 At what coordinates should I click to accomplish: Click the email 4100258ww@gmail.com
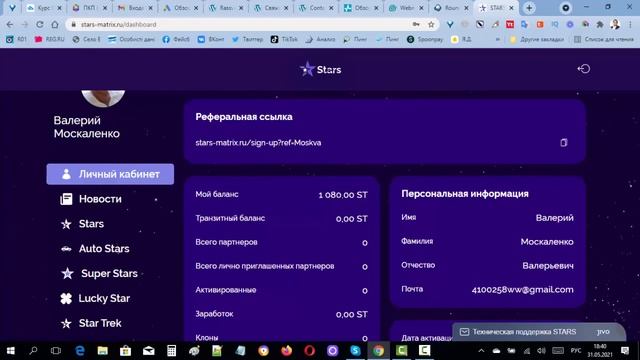tap(522, 290)
